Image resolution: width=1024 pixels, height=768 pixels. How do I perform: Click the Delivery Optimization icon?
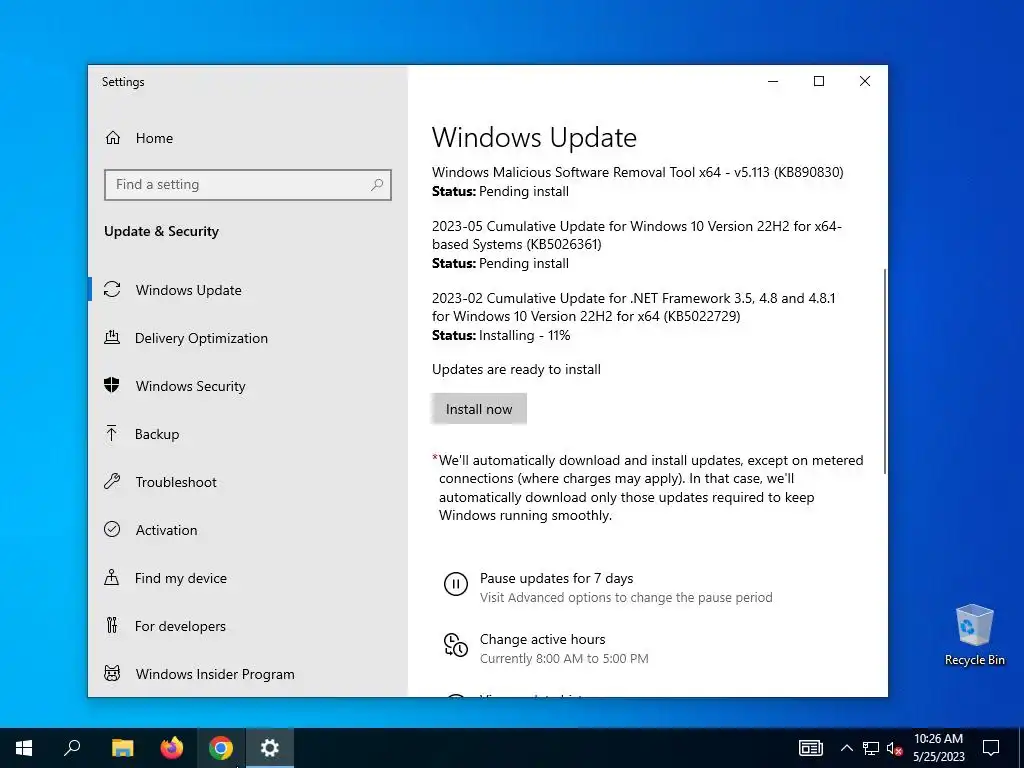[112, 338]
